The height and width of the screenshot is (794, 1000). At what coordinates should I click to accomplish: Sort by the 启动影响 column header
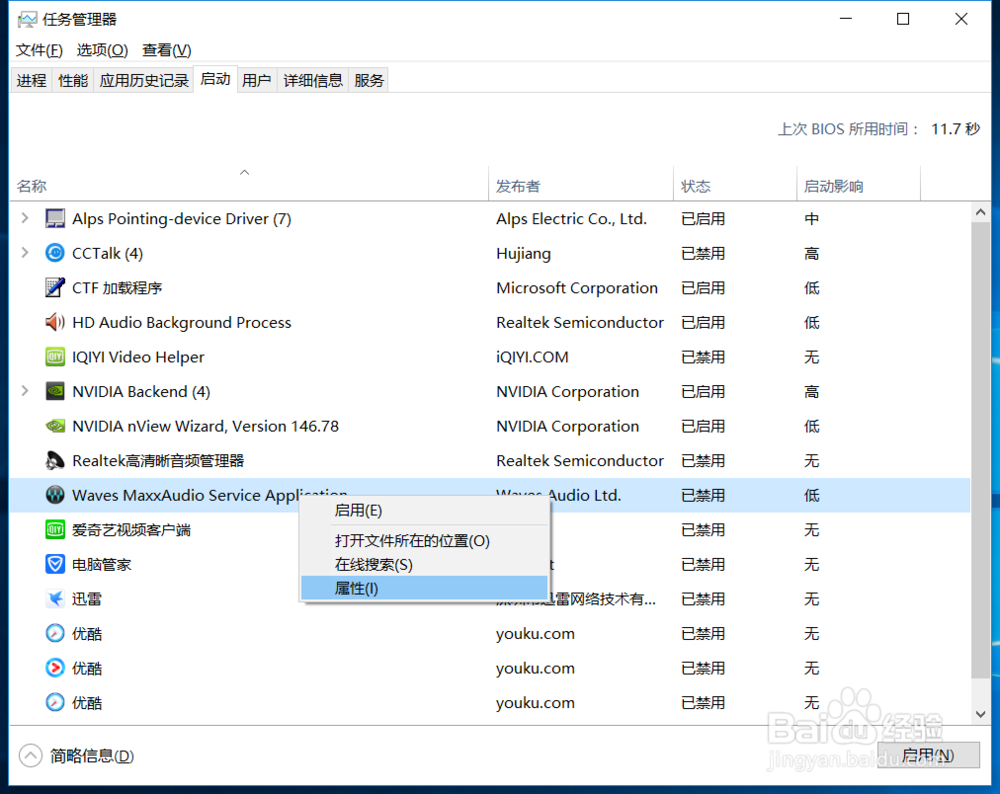tap(858, 186)
